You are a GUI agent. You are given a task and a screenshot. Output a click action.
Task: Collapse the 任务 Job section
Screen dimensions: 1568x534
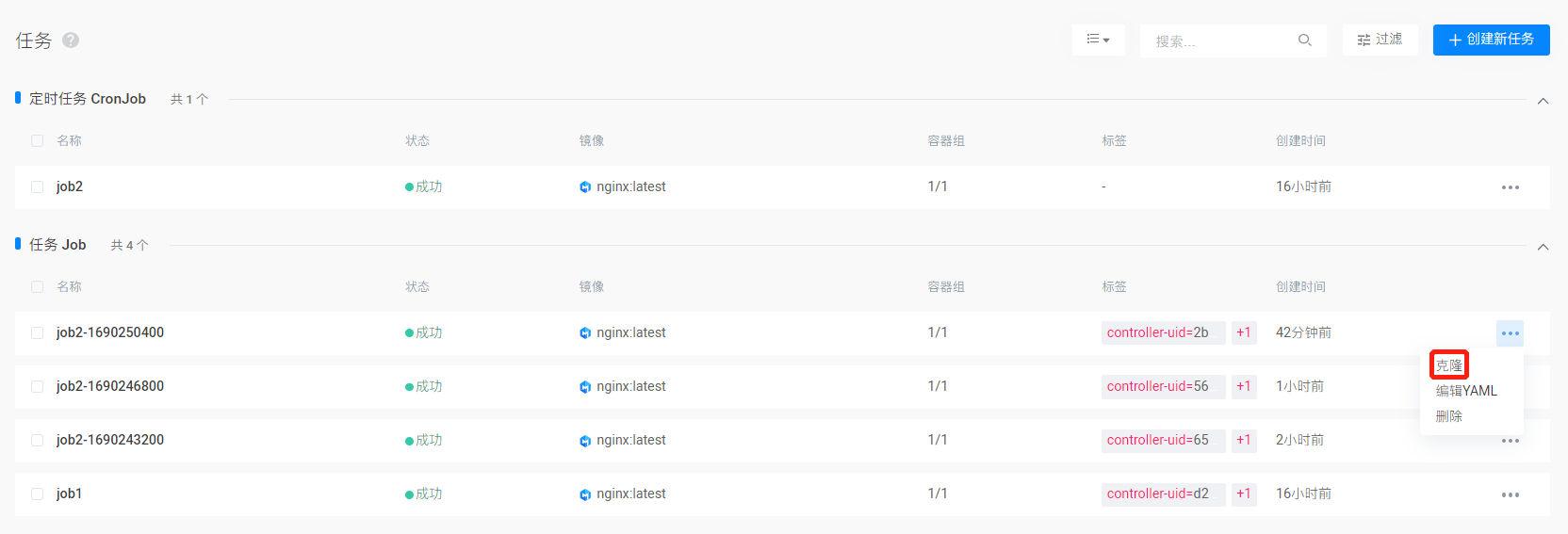tap(1543, 247)
